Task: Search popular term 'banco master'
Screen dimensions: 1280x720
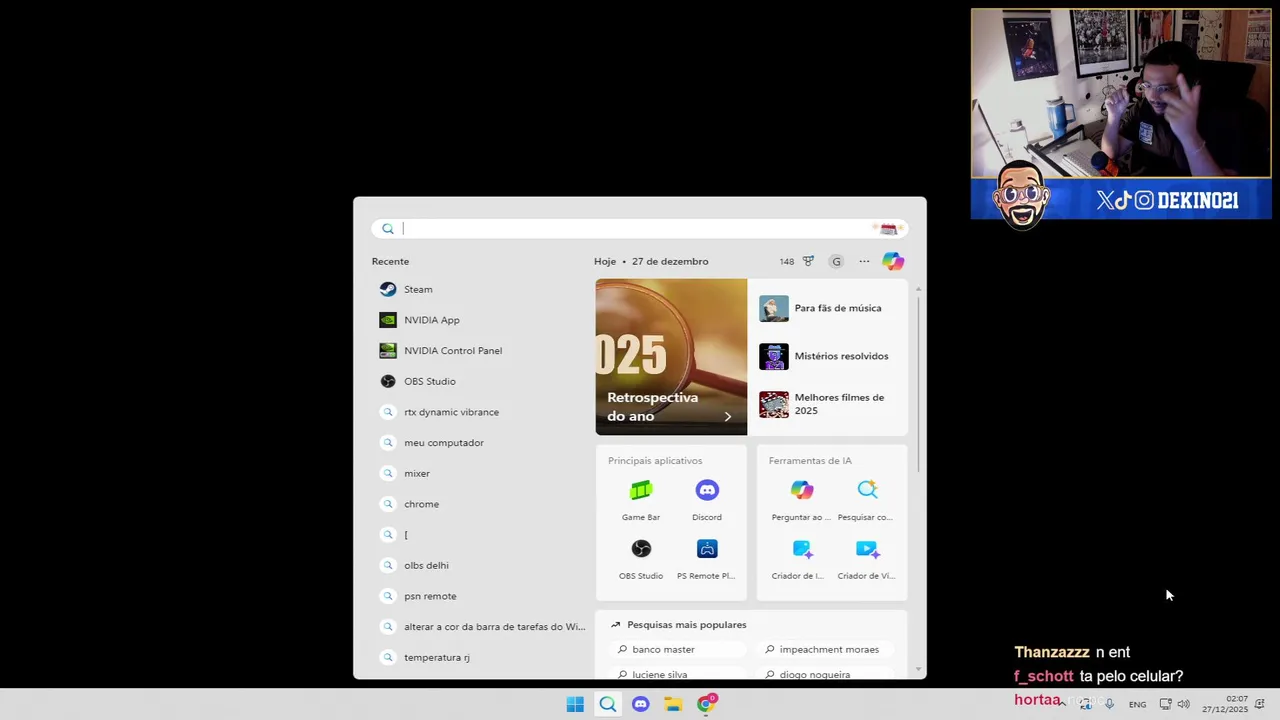Action: click(x=678, y=650)
